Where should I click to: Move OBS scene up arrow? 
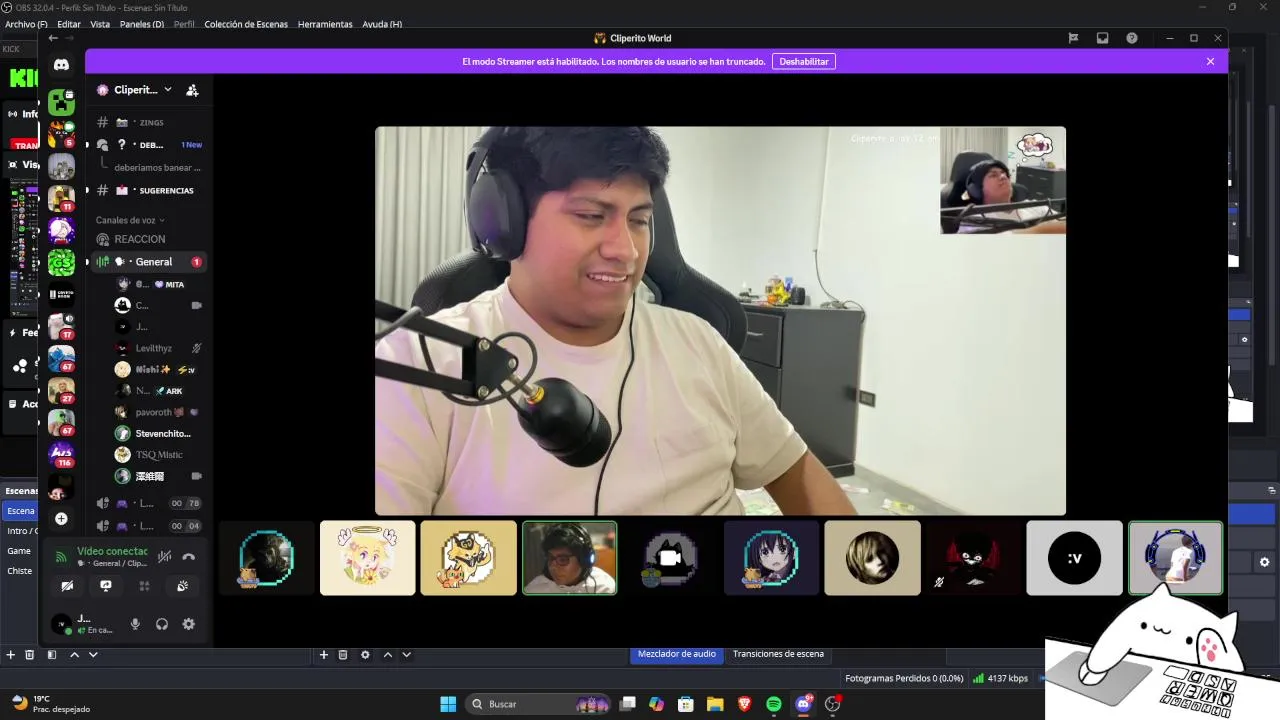[74, 655]
